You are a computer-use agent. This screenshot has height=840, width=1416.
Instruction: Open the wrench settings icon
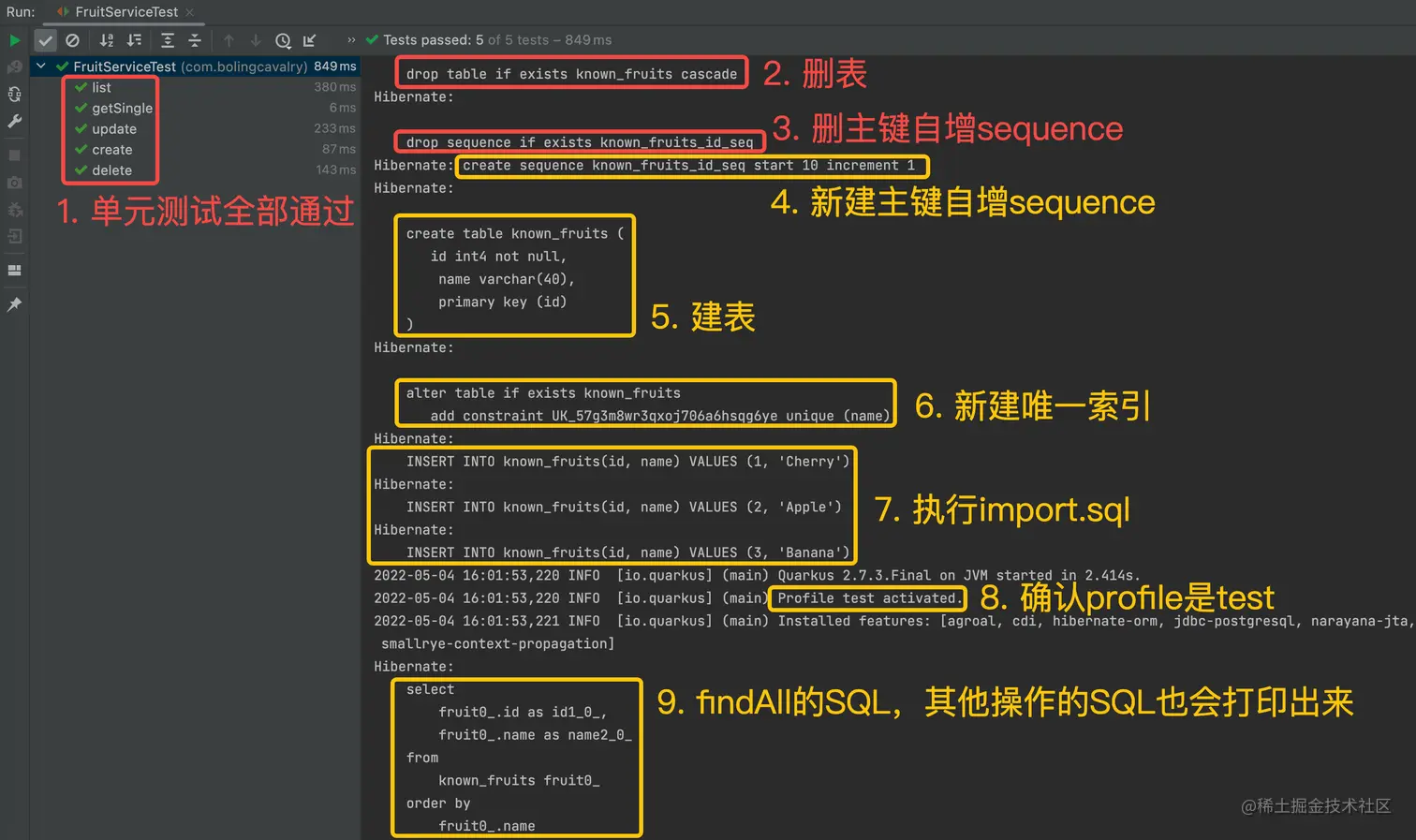[14, 122]
